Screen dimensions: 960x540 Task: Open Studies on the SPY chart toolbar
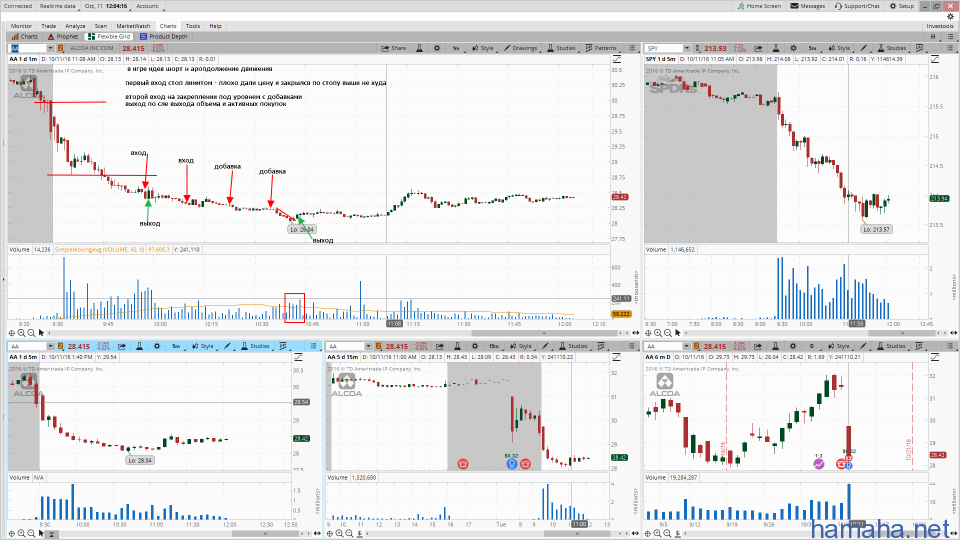click(x=892, y=48)
